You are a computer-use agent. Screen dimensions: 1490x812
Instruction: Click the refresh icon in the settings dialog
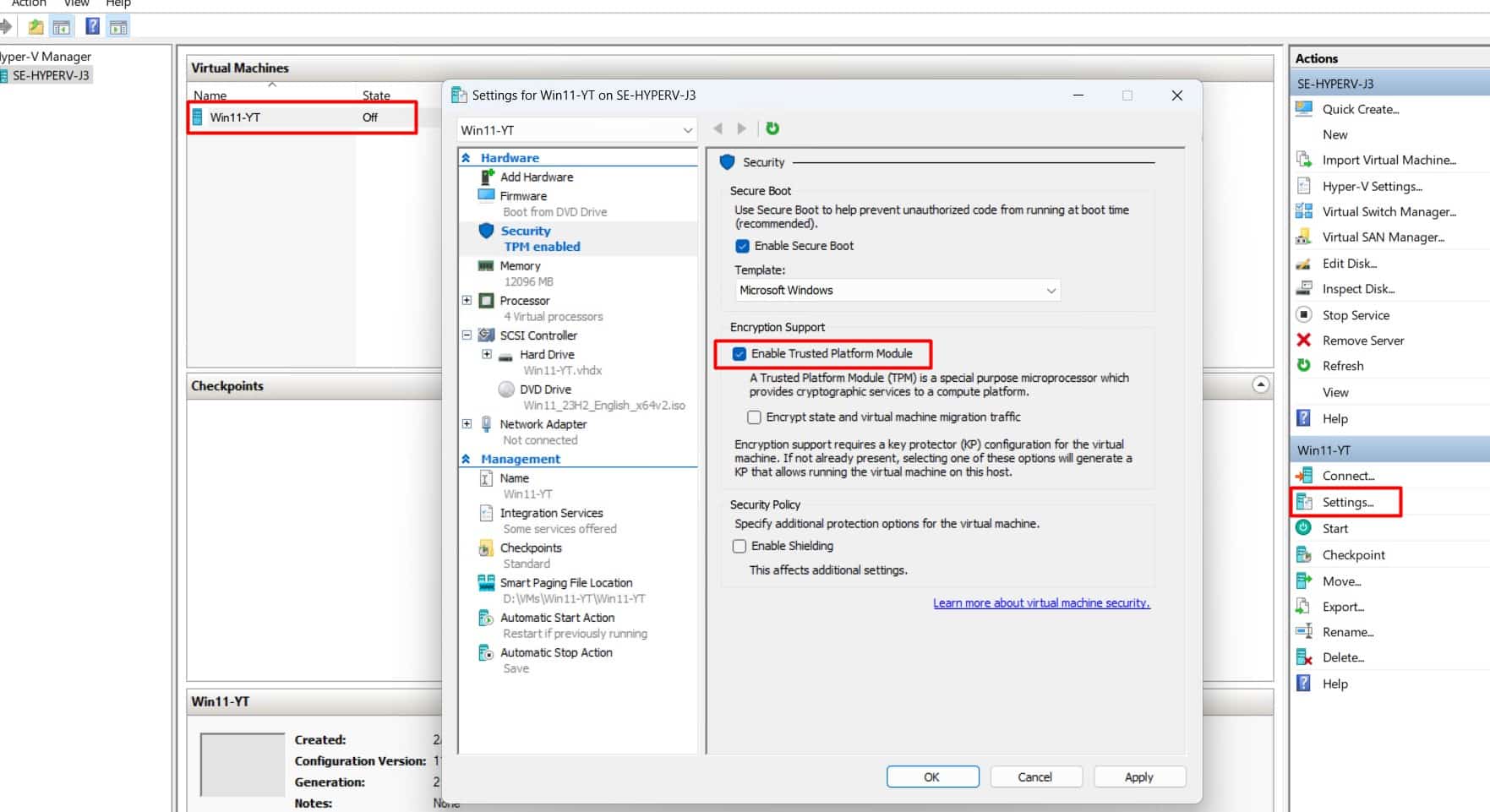(772, 128)
